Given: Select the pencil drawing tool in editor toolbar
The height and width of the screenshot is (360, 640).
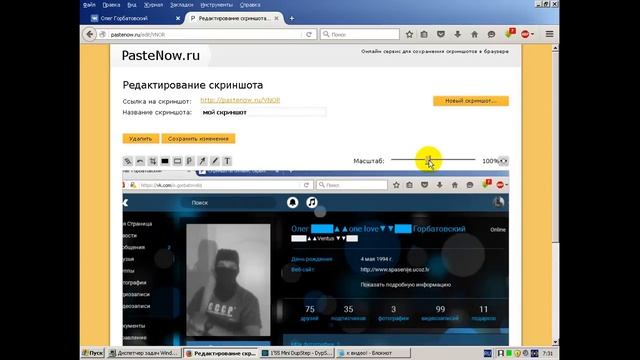Looking at the screenshot, I should pyautogui.click(x=128, y=161).
